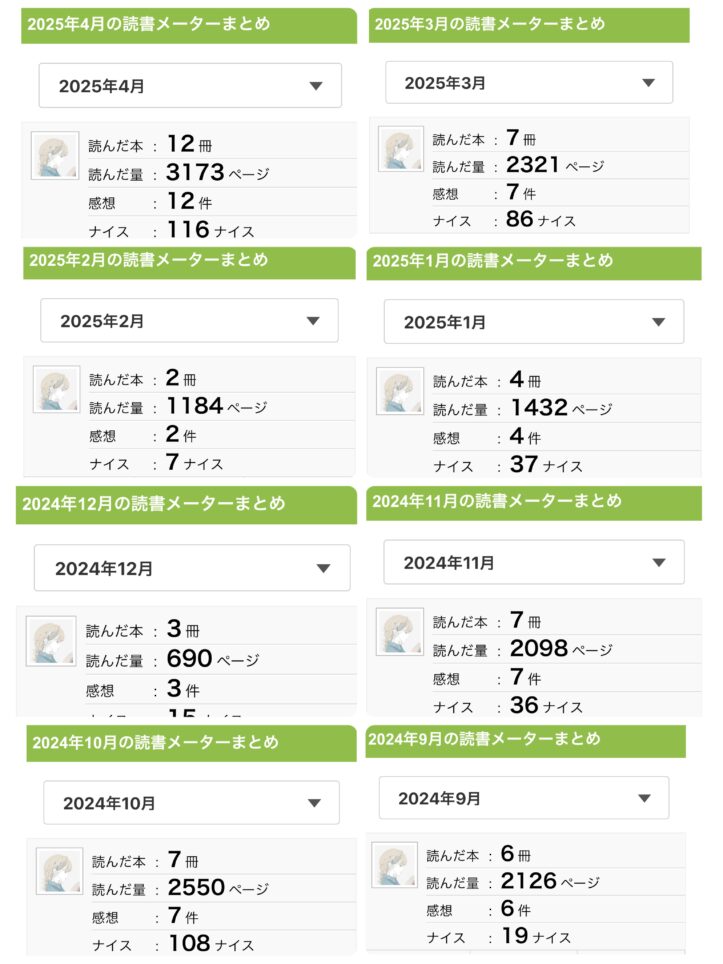The height and width of the screenshot is (964, 723).
Task: Select the avatar image in February 2025 panel
Action: pos(57,389)
